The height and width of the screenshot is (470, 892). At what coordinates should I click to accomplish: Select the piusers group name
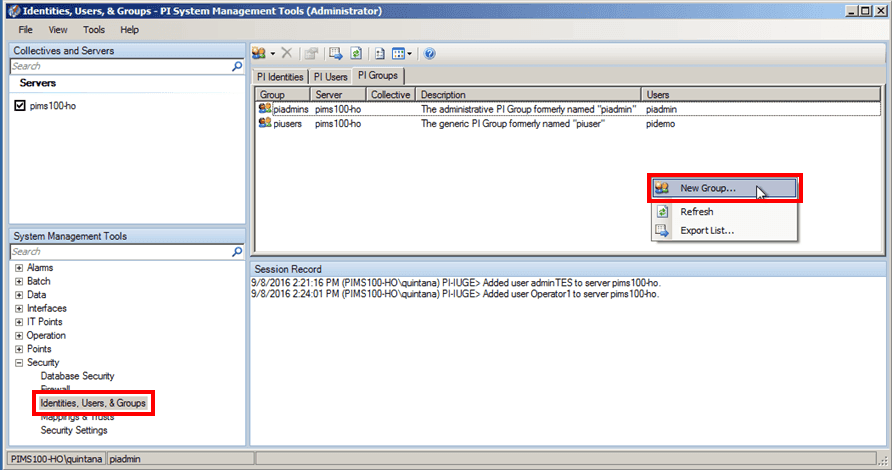pyautogui.click(x=287, y=123)
